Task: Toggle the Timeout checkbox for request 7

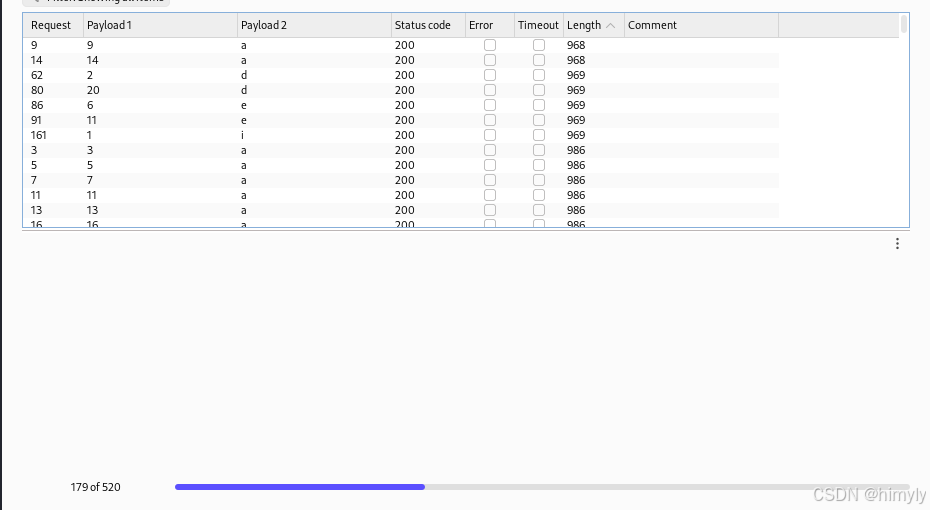Action: point(539,180)
